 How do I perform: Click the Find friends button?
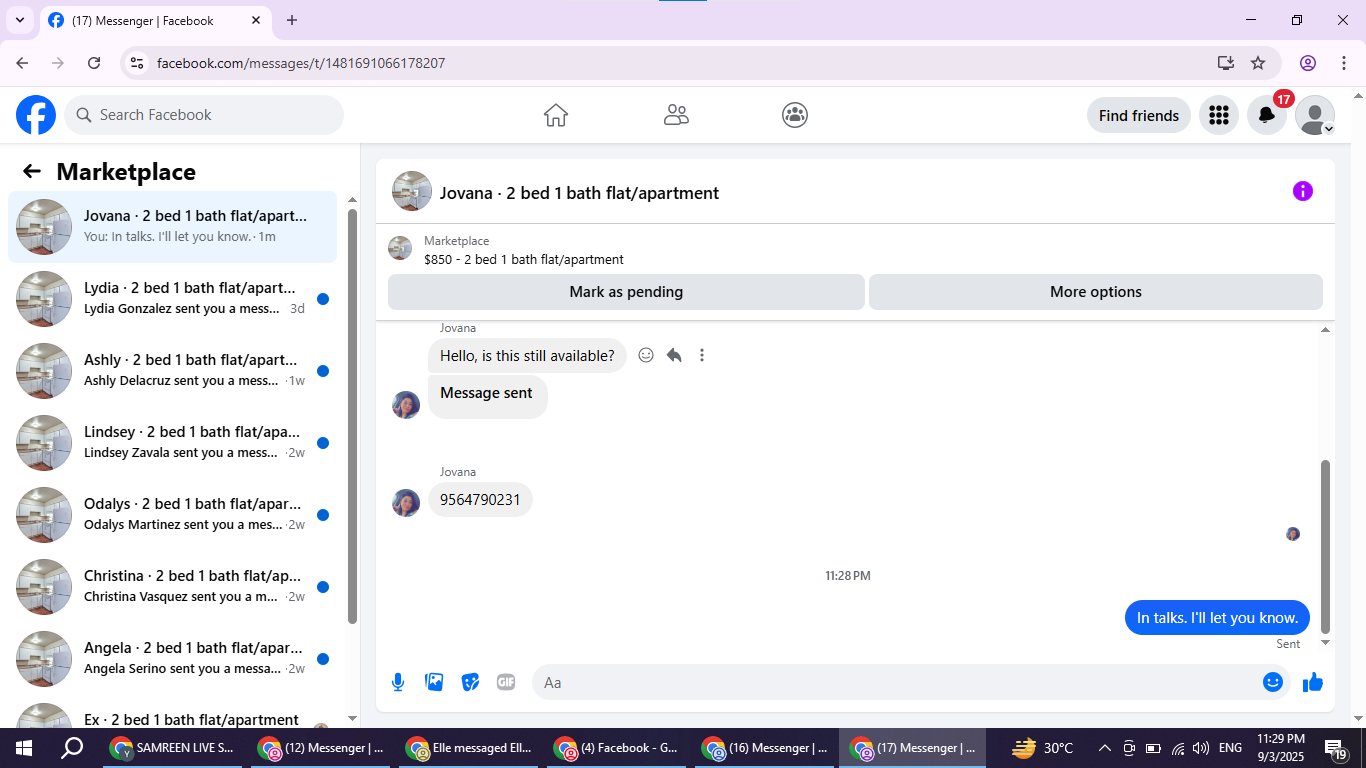[x=1139, y=115]
